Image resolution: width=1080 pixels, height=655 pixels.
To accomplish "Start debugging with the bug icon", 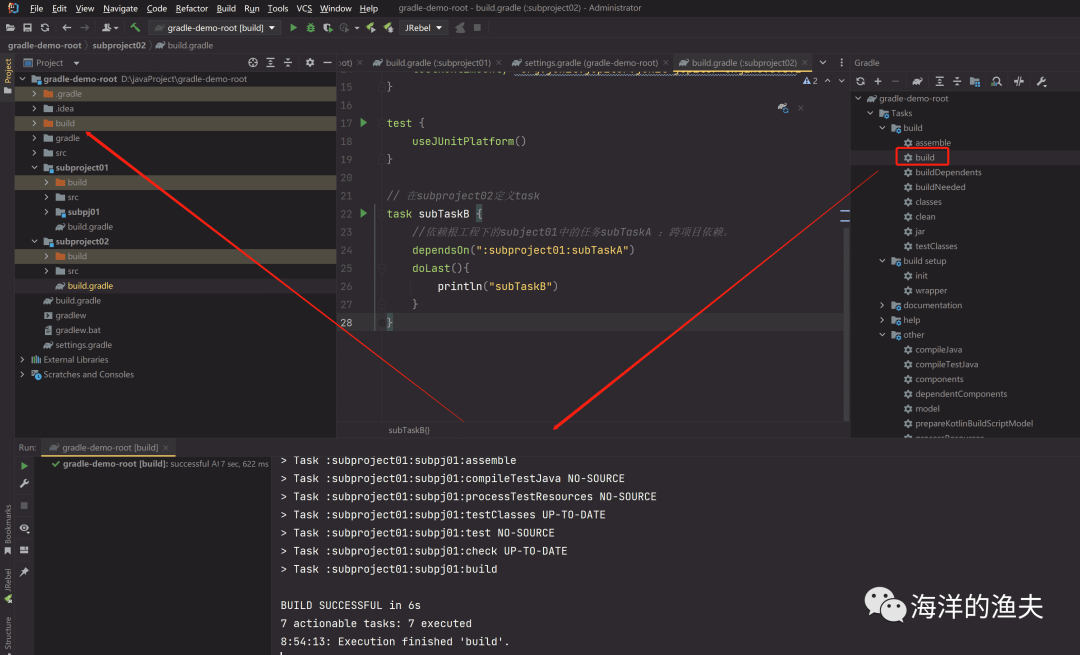I will coord(311,28).
